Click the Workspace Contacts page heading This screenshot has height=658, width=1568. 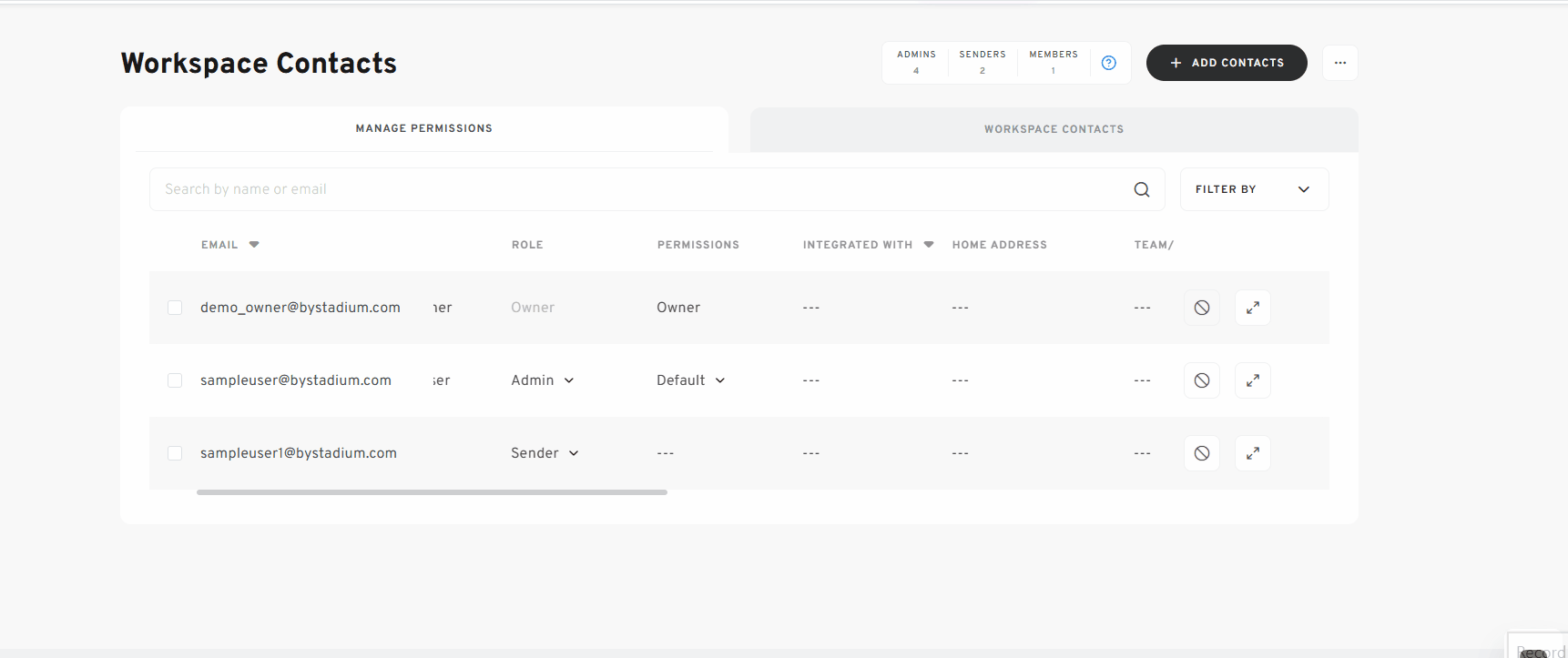point(259,63)
